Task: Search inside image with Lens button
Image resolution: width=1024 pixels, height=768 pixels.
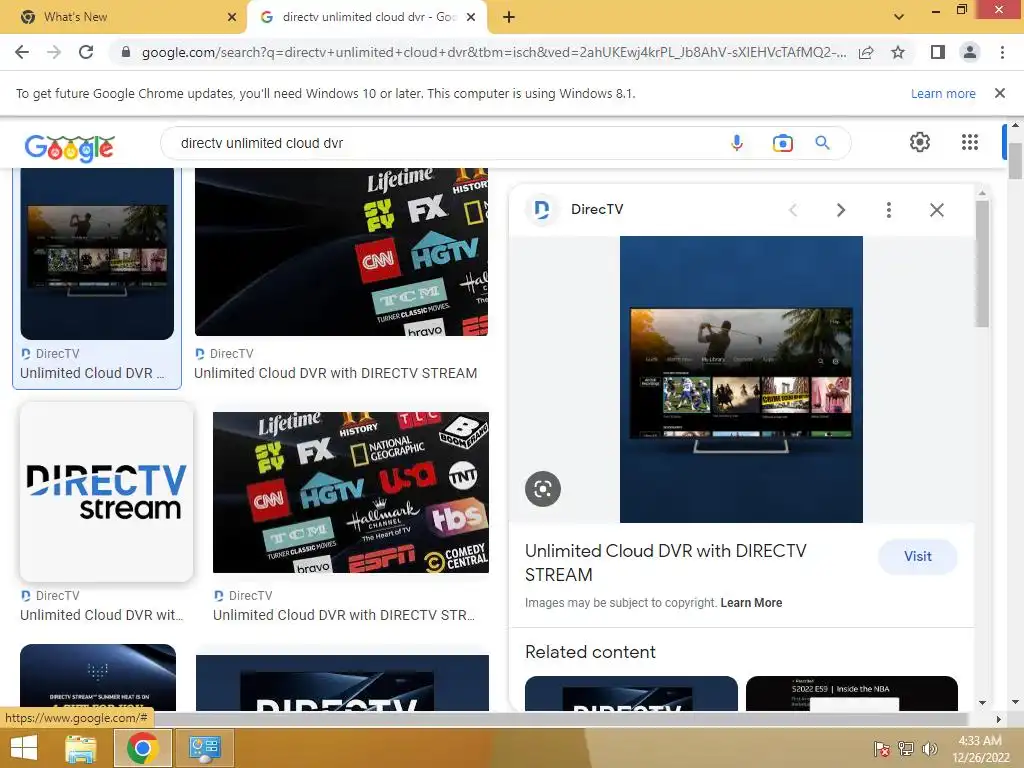Action: pyautogui.click(x=543, y=488)
